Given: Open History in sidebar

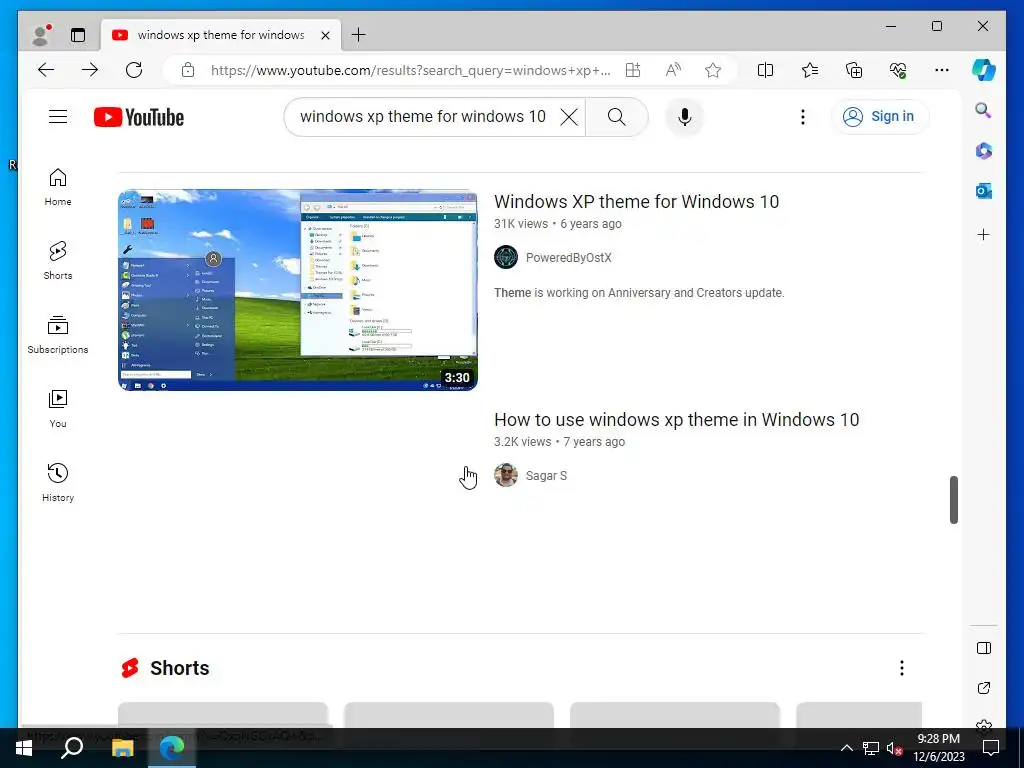Looking at the screenshot, I should (x=58, y=483).
